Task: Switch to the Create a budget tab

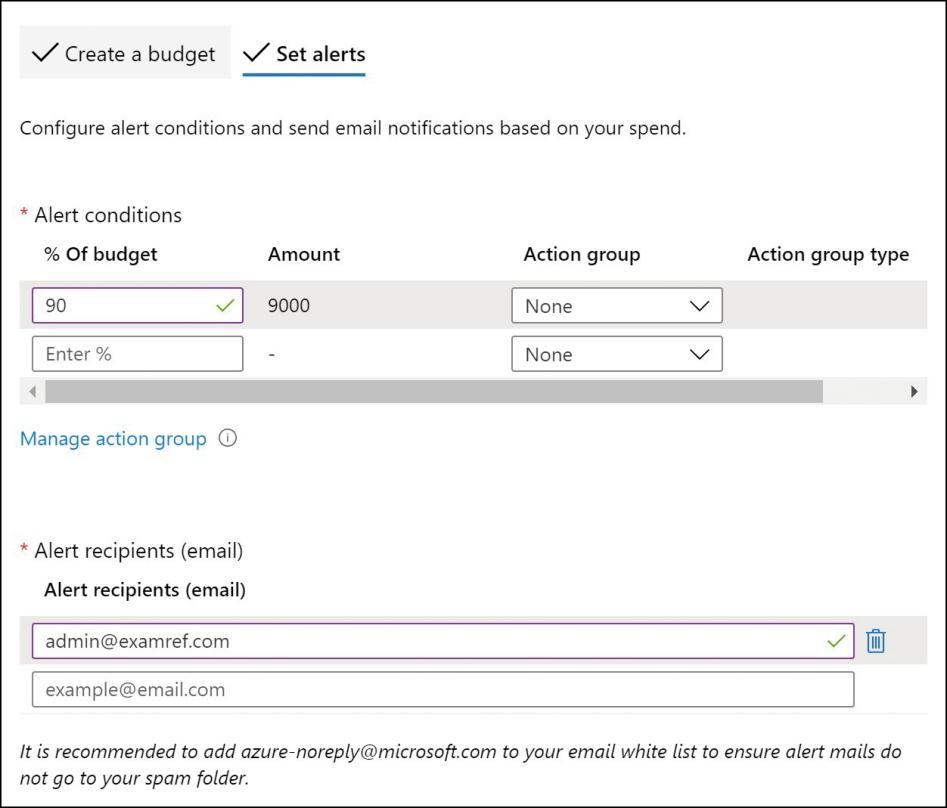Action: (x=125, y=53)
